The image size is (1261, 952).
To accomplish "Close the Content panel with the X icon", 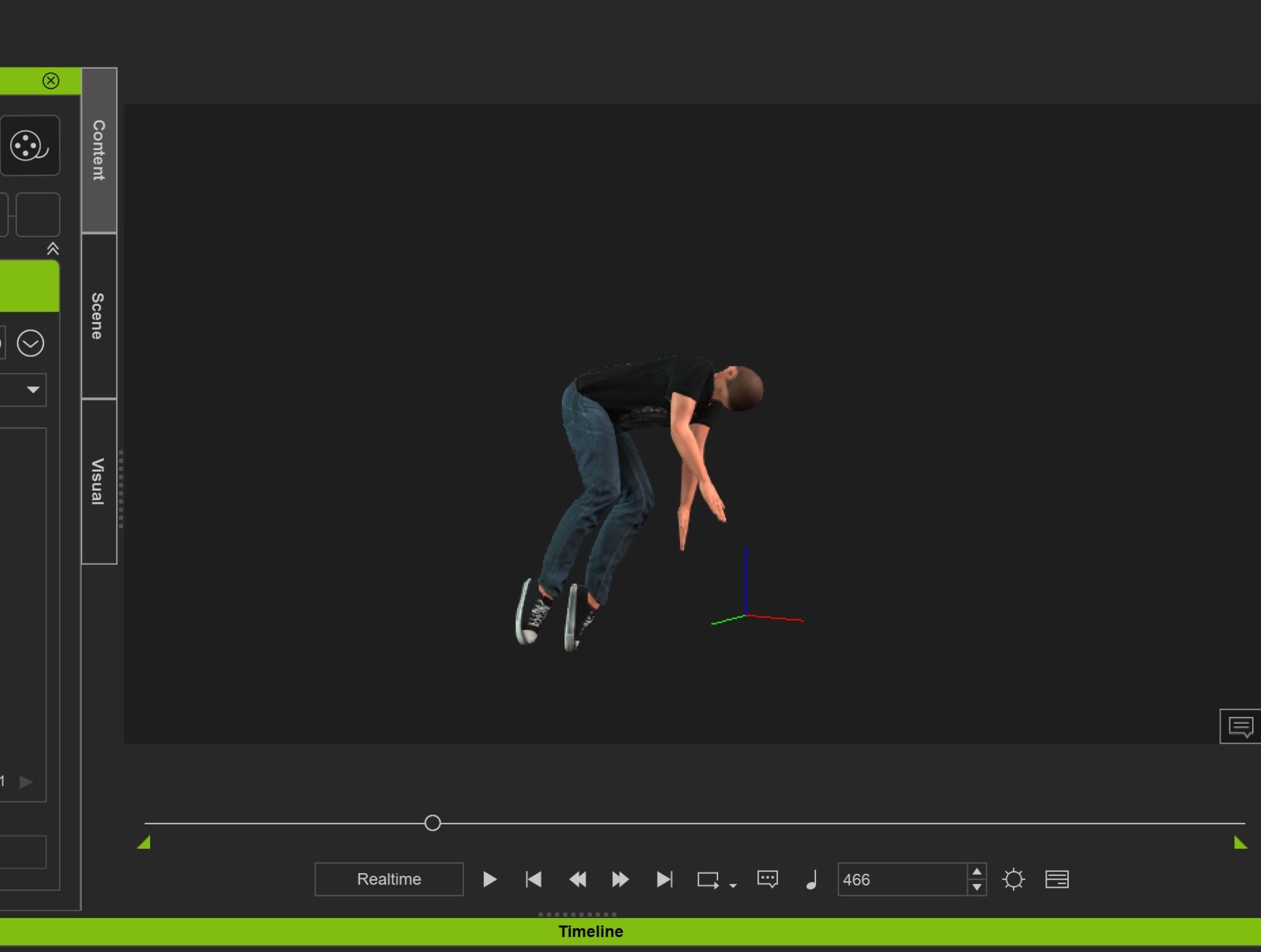I will tap(51, 81).
